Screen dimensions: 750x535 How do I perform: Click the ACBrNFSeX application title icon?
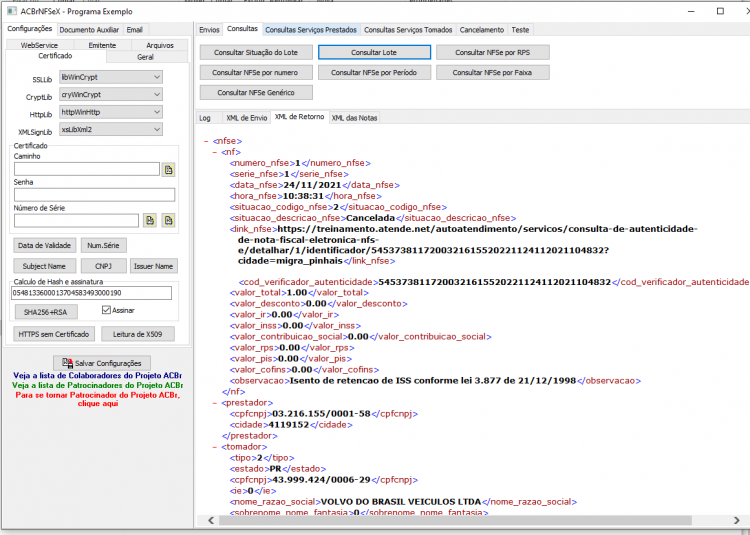click(x=12, y=11)
